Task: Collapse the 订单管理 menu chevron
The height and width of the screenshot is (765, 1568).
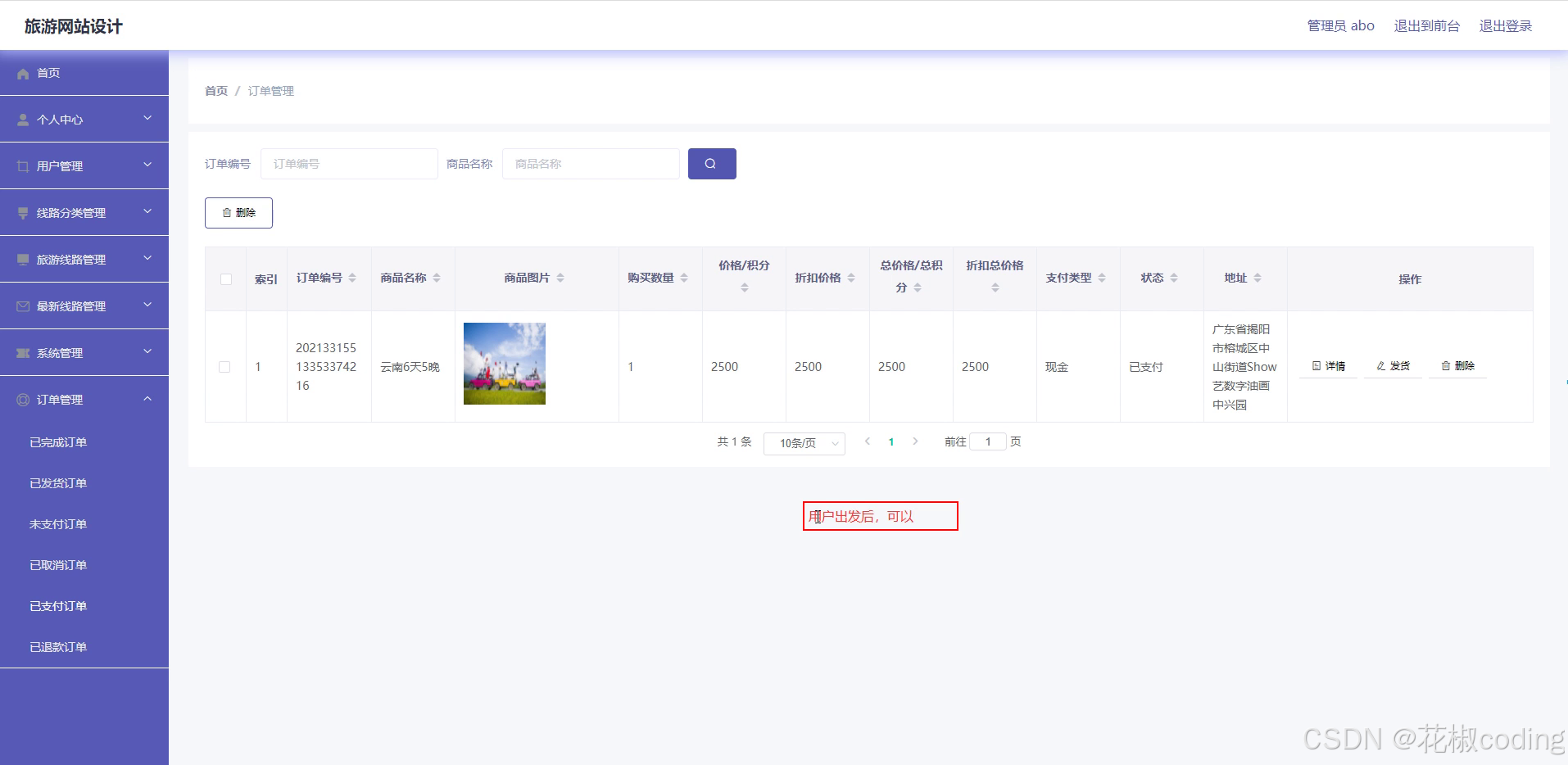Action: [x=147, y=399]
